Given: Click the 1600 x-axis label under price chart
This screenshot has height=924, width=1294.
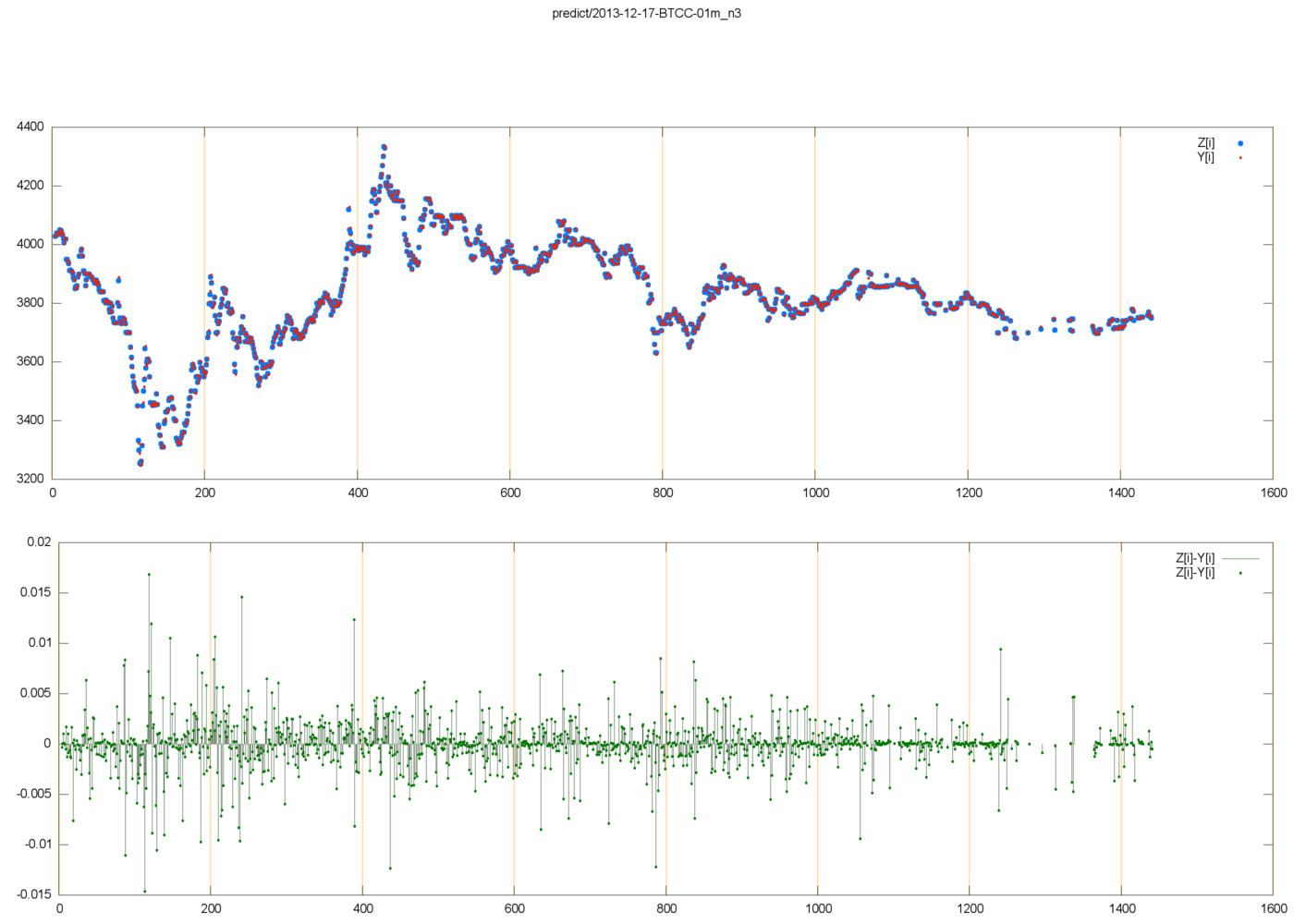Looking at the screenshot, I should [1273, 492].
